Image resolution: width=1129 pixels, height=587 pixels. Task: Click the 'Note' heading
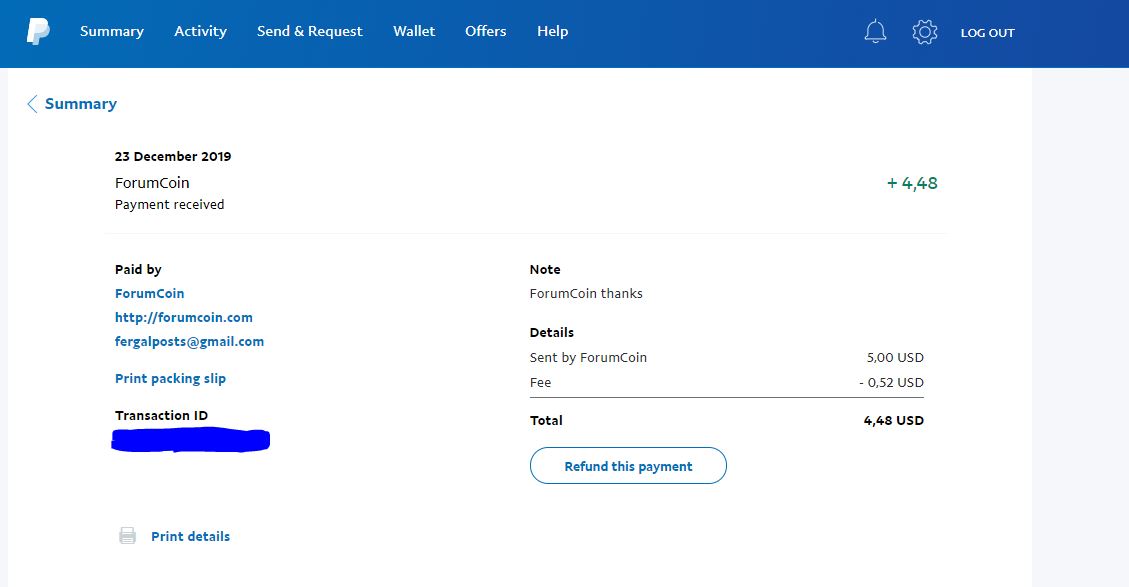point(545,269)
